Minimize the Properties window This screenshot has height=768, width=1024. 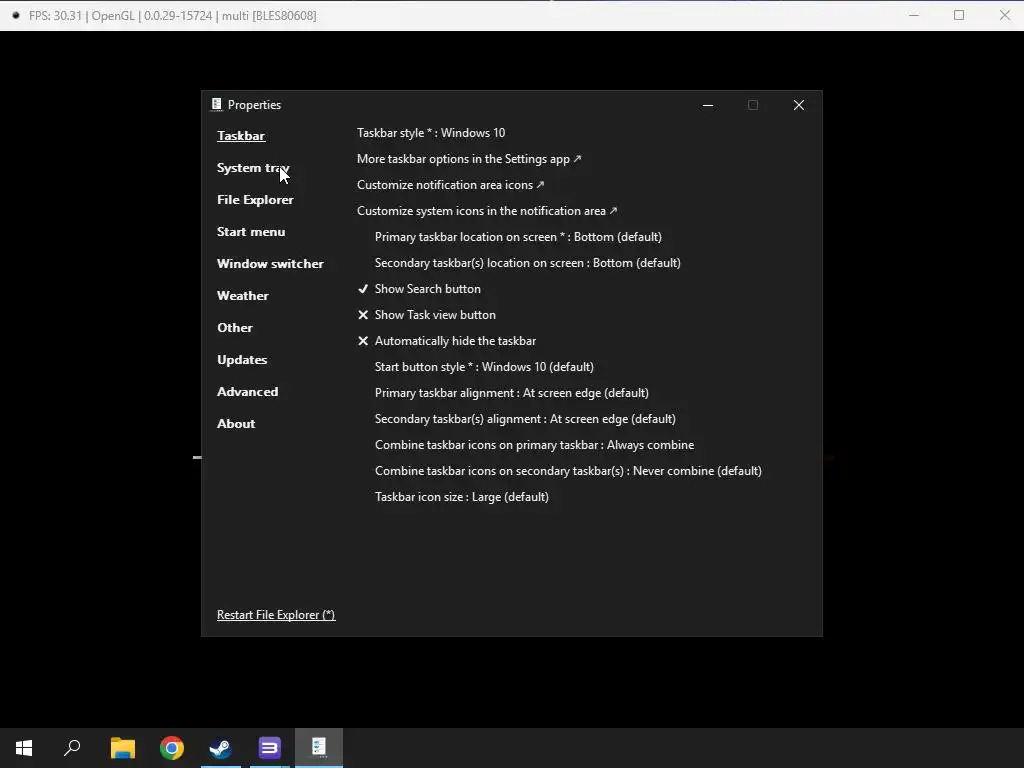tap(708, 105)
